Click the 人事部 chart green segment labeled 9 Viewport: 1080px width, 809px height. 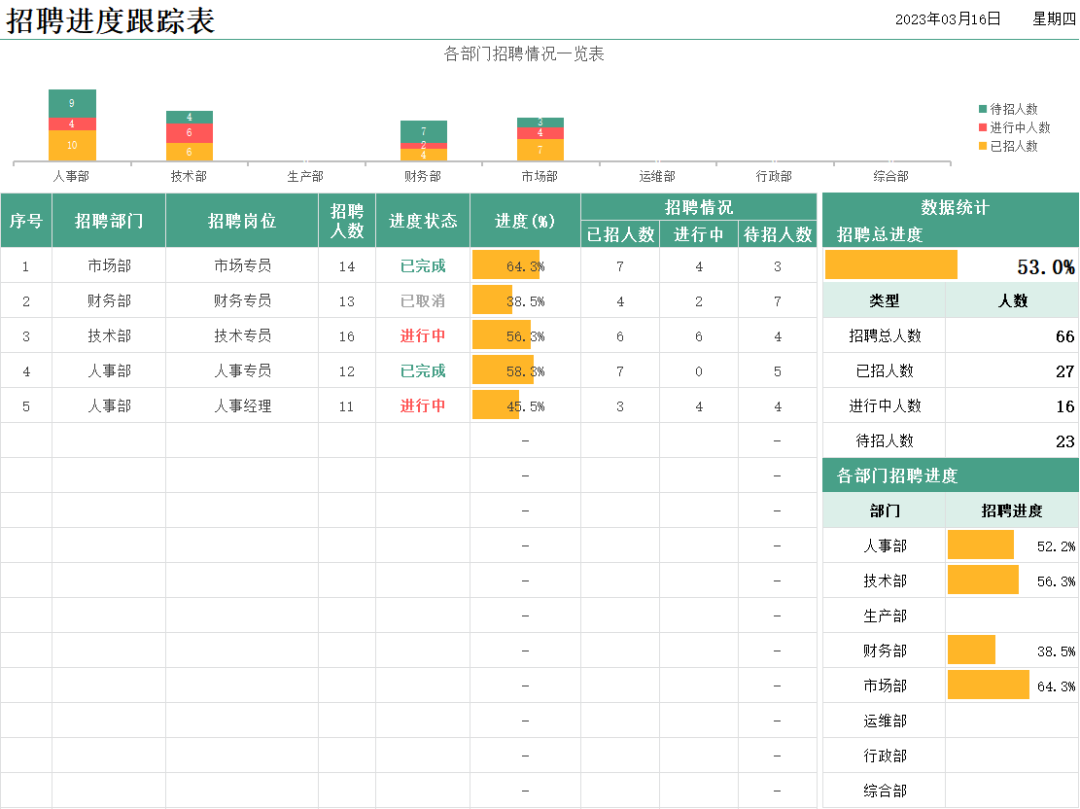tap(72, 104)
